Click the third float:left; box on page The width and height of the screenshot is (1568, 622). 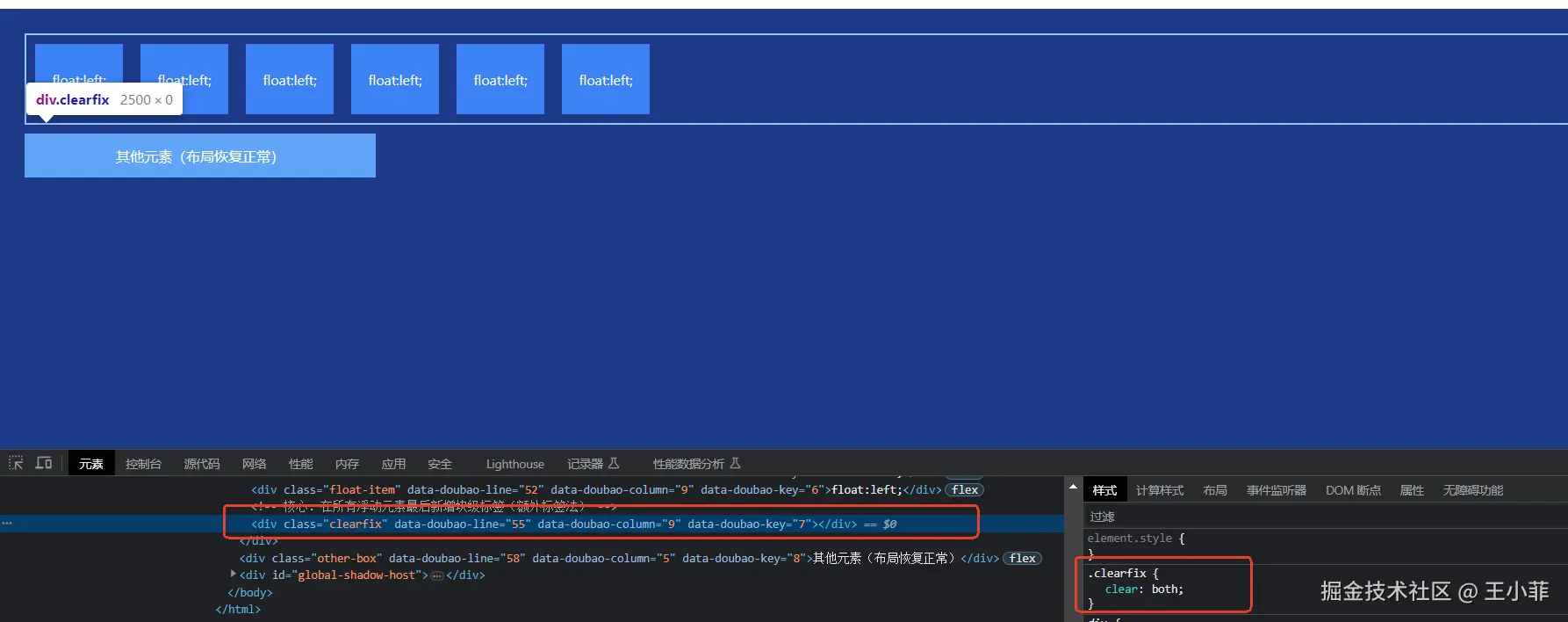click(290, 79)
